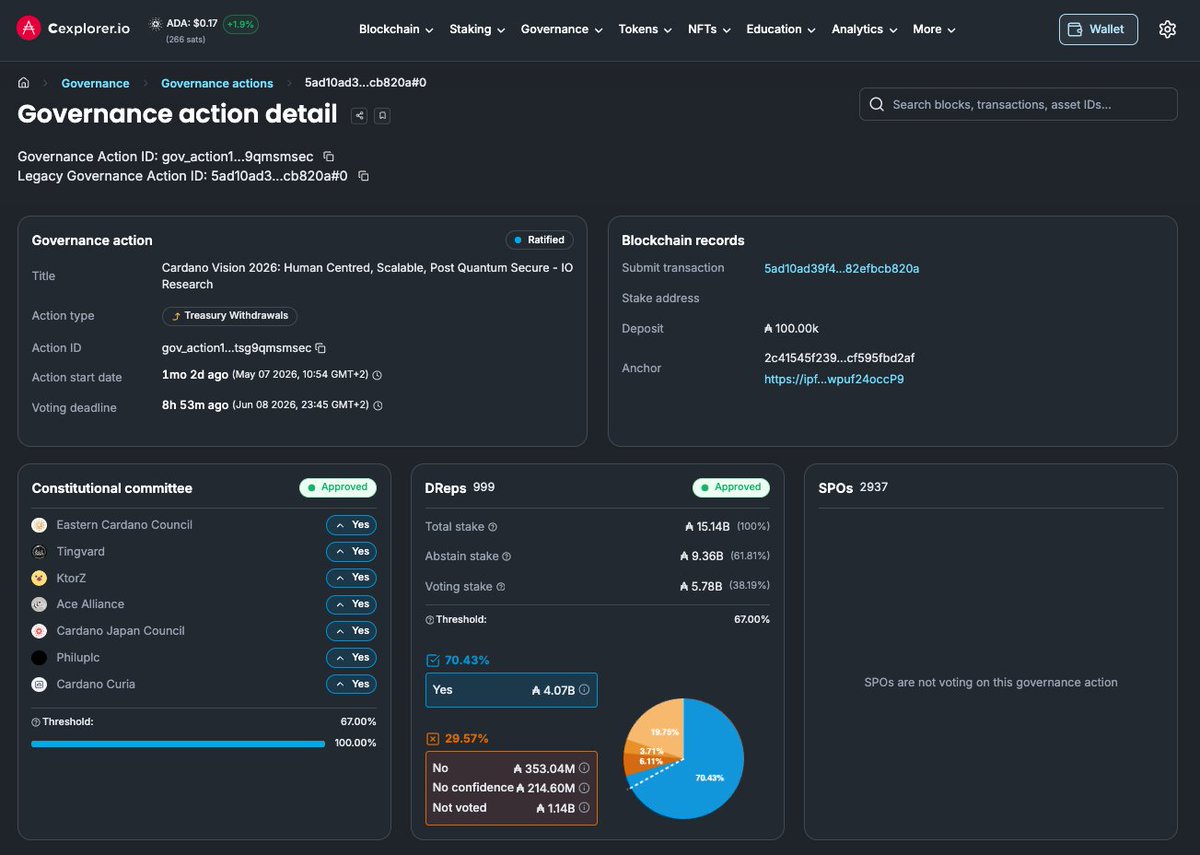Click the Ace Alliance avatar icon
1200x855 pixels.
39,604
